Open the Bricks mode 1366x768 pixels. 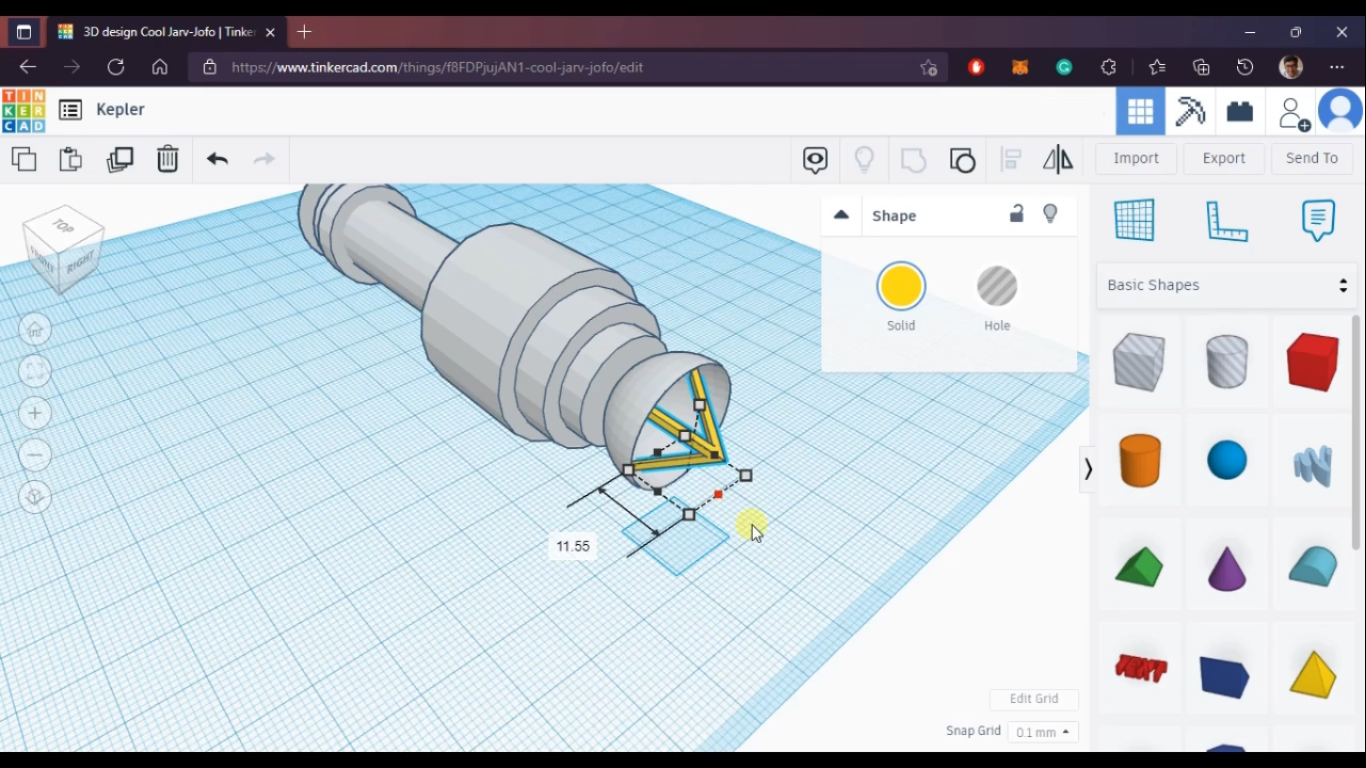point(1240,111)
